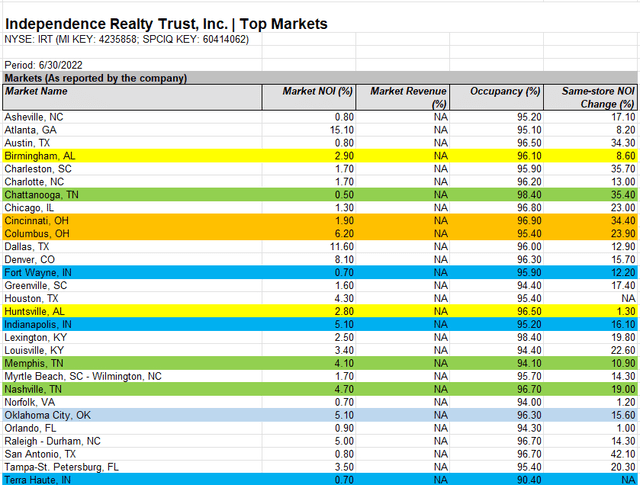Select the 'San Antonio, TX' market cell
This screenshot has height=485, width=640.
click(x=132, y=454)
